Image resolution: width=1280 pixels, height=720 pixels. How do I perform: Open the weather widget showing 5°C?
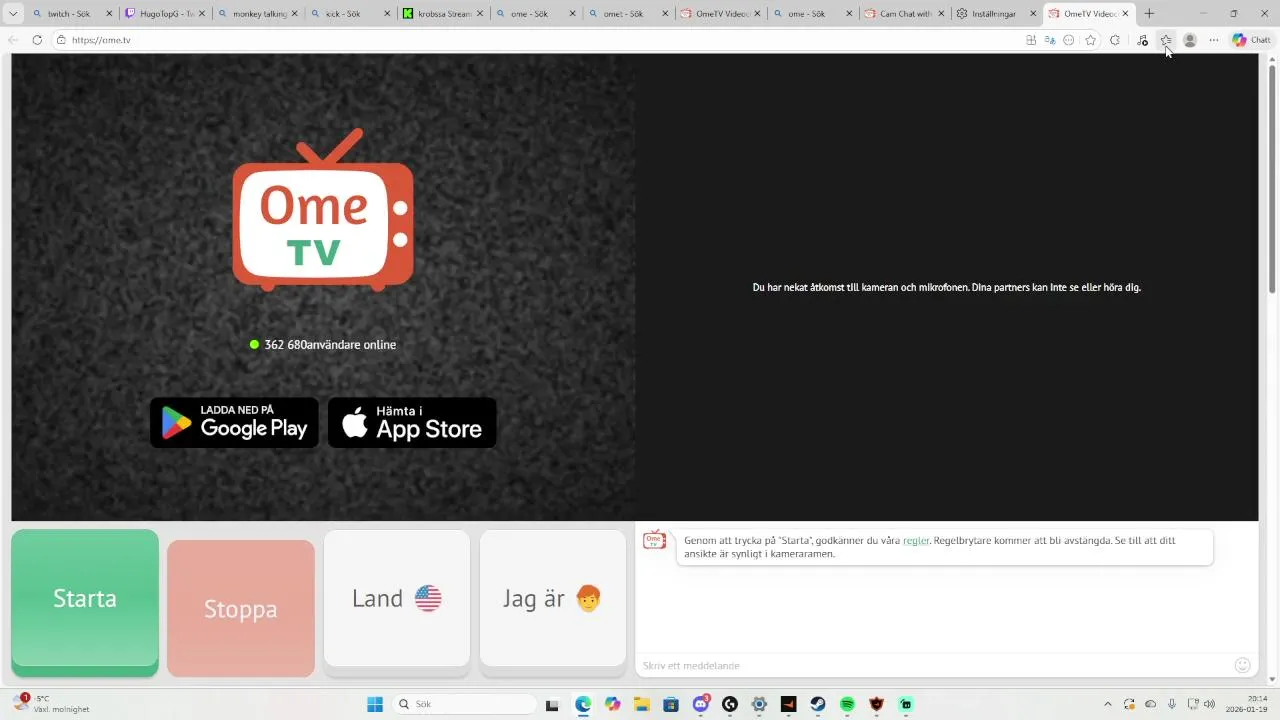pyautogui.click(x=52, y=704)
